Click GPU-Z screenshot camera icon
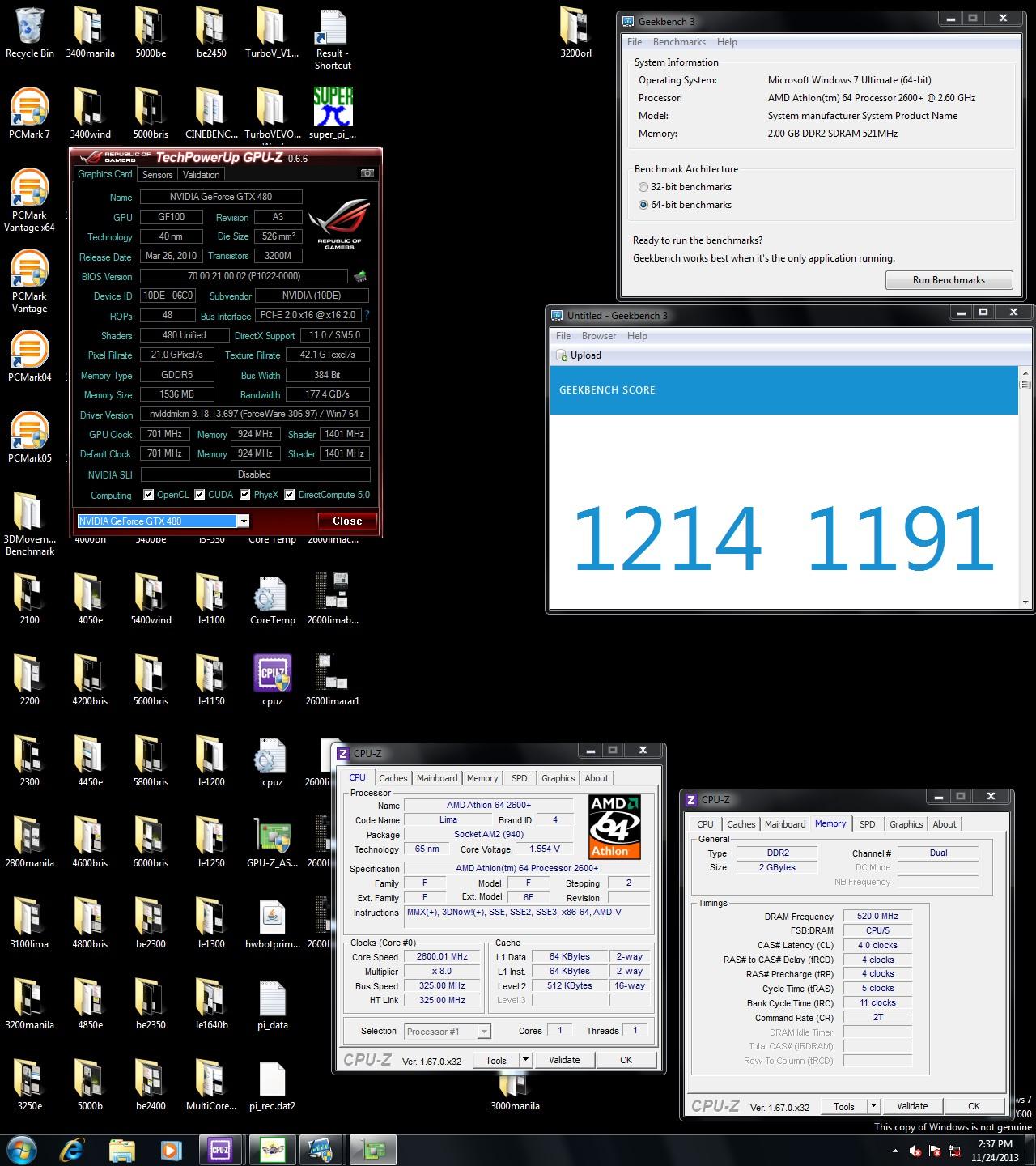The image size is (1036, 1166). [367, 173]
